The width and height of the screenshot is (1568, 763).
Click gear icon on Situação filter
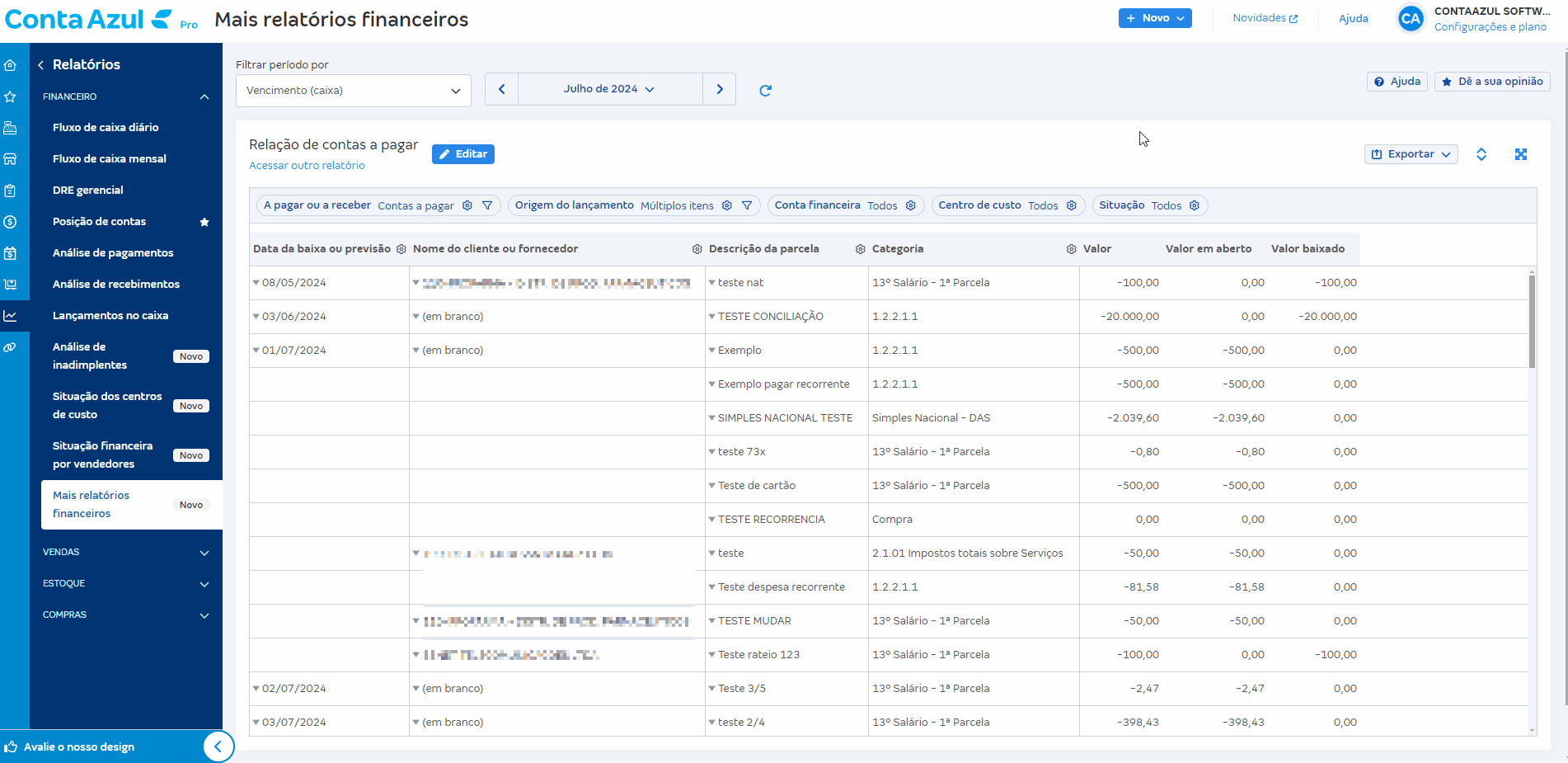tap(1194, 205)
